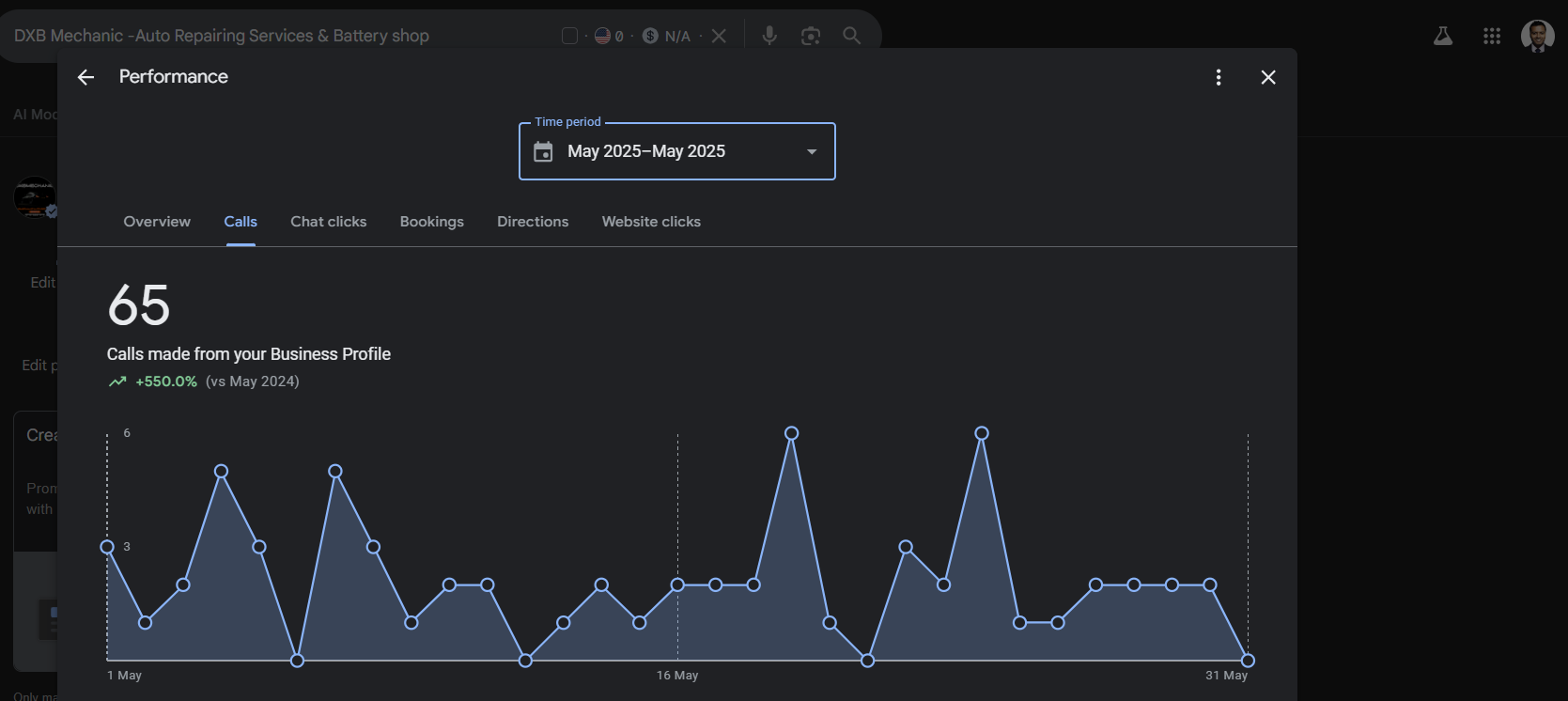
Task: Click the '1 May' axis label
Action: pyautogui.click(x=124, y=676)
